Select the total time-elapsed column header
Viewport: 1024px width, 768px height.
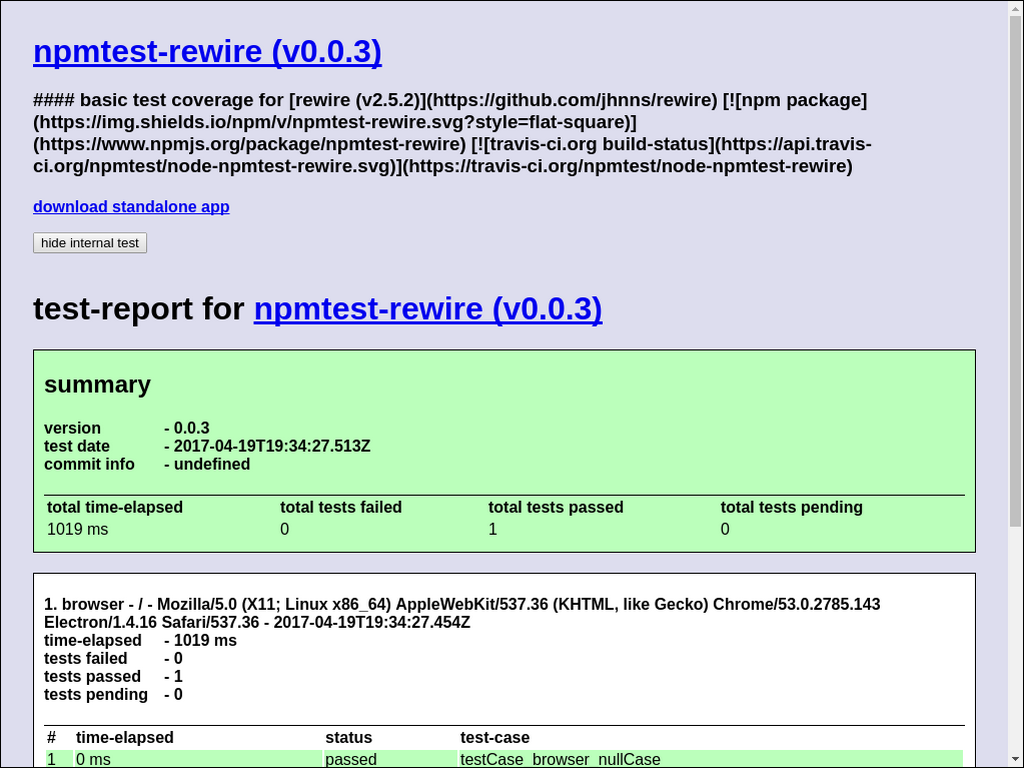coord(115,507)
